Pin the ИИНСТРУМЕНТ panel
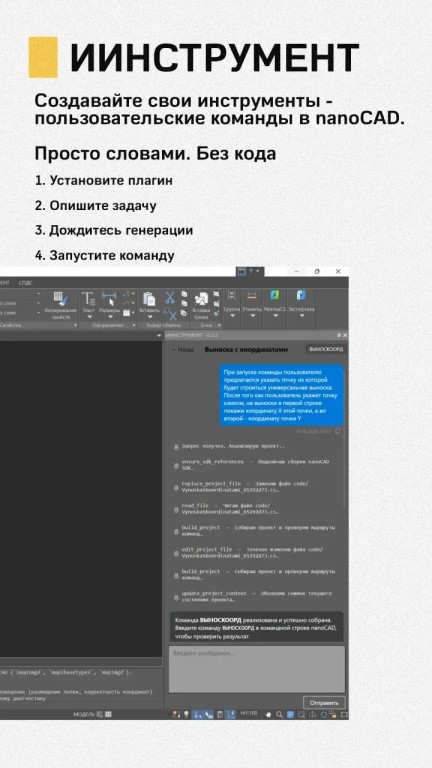This screenshot has height=768, width=432. (339, 336)
